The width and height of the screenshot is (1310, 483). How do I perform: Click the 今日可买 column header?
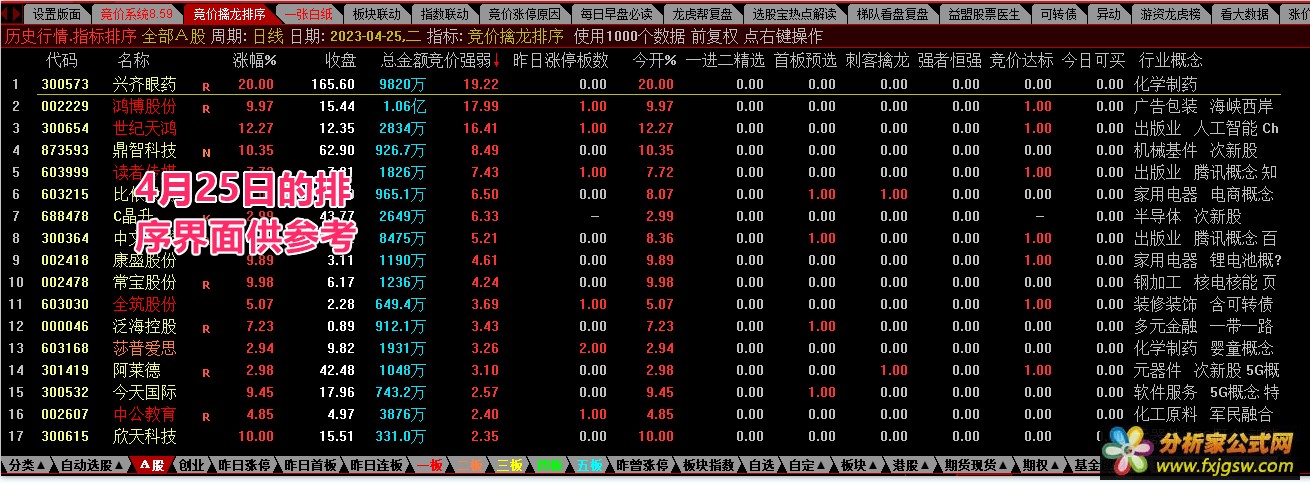(x=1093, y=60)
